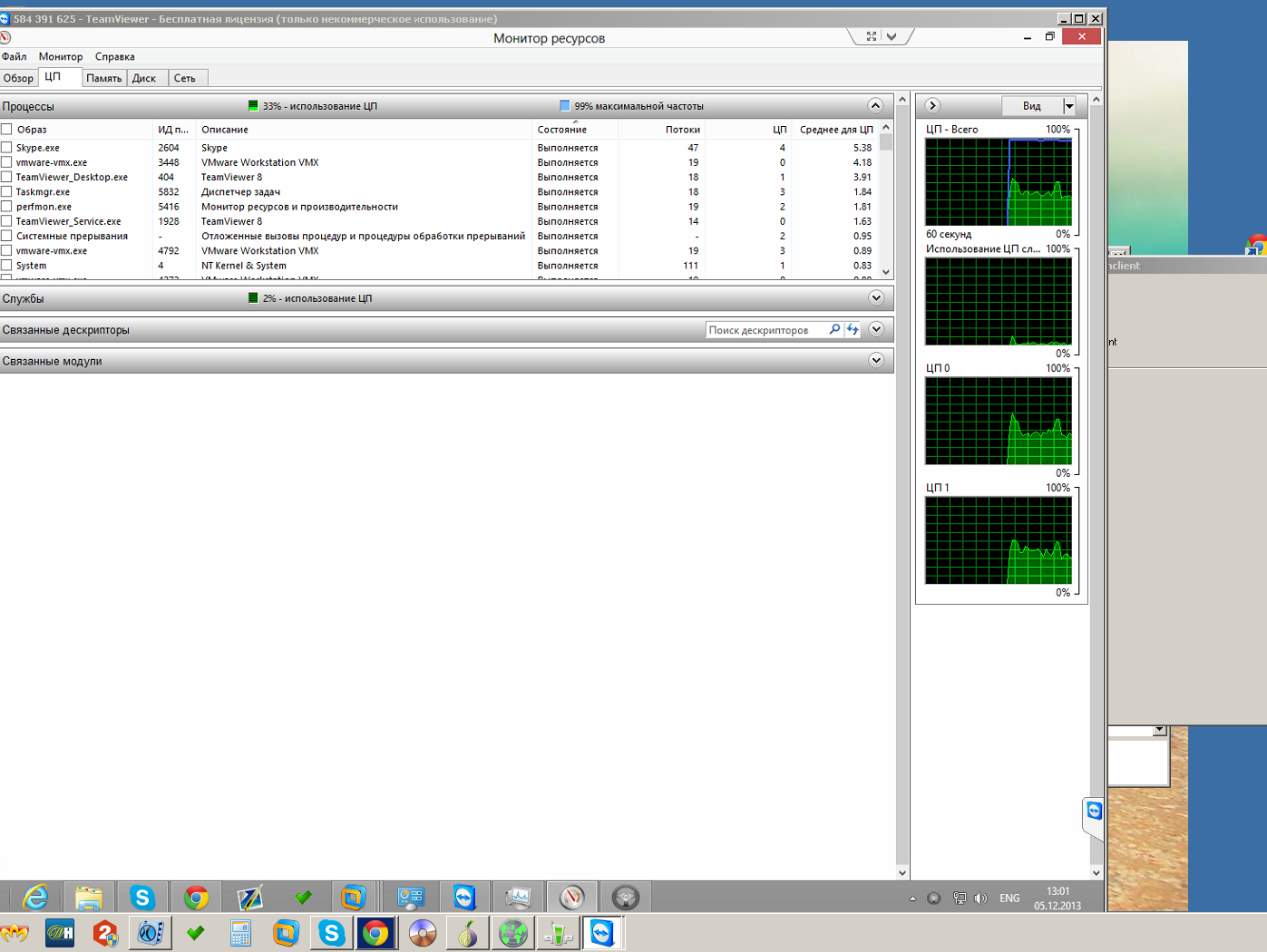Expand the Службы section
This screenshot has width=1267, height=952.
(876, 297)
